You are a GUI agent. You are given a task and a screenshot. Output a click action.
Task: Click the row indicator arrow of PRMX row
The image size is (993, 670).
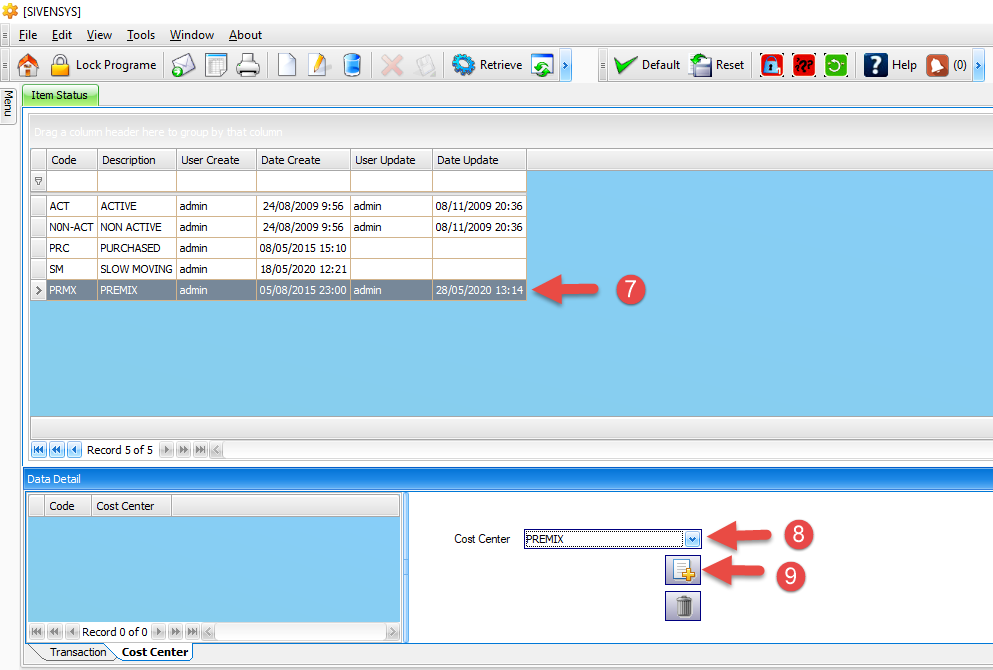(39, 290)
